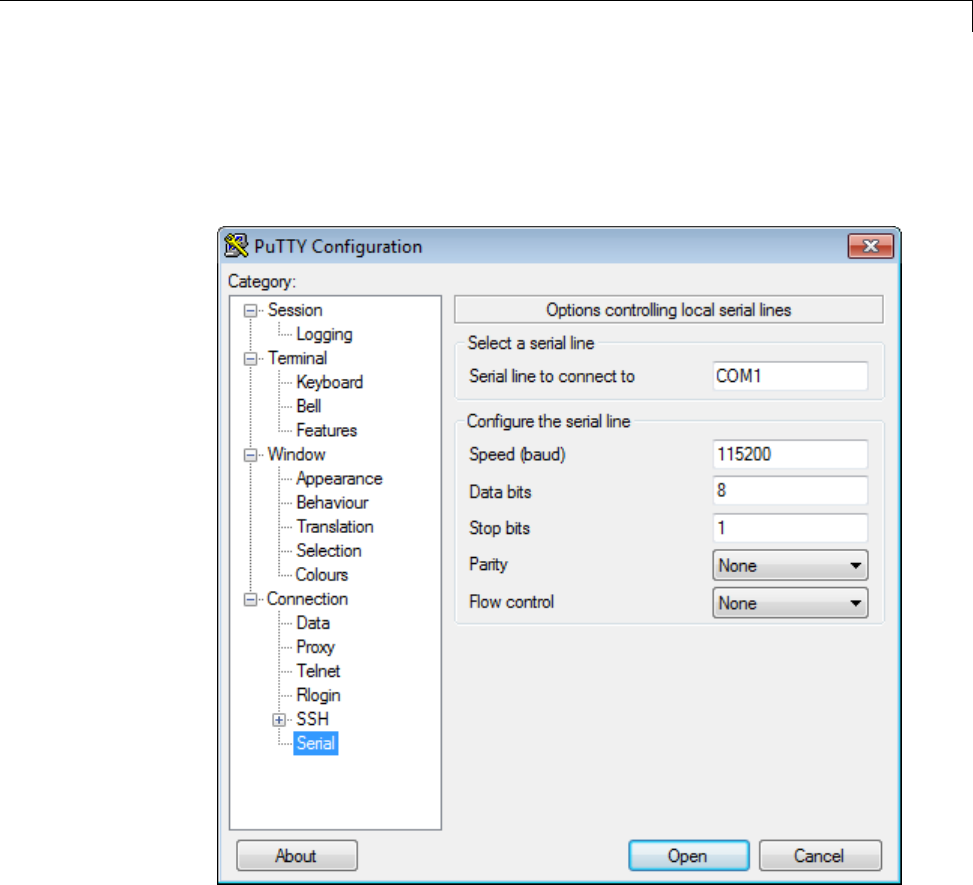Collapse the Window tree node
Image resolution: width=973 pixels, height=885 pixels.
click(x=250, y=455)
